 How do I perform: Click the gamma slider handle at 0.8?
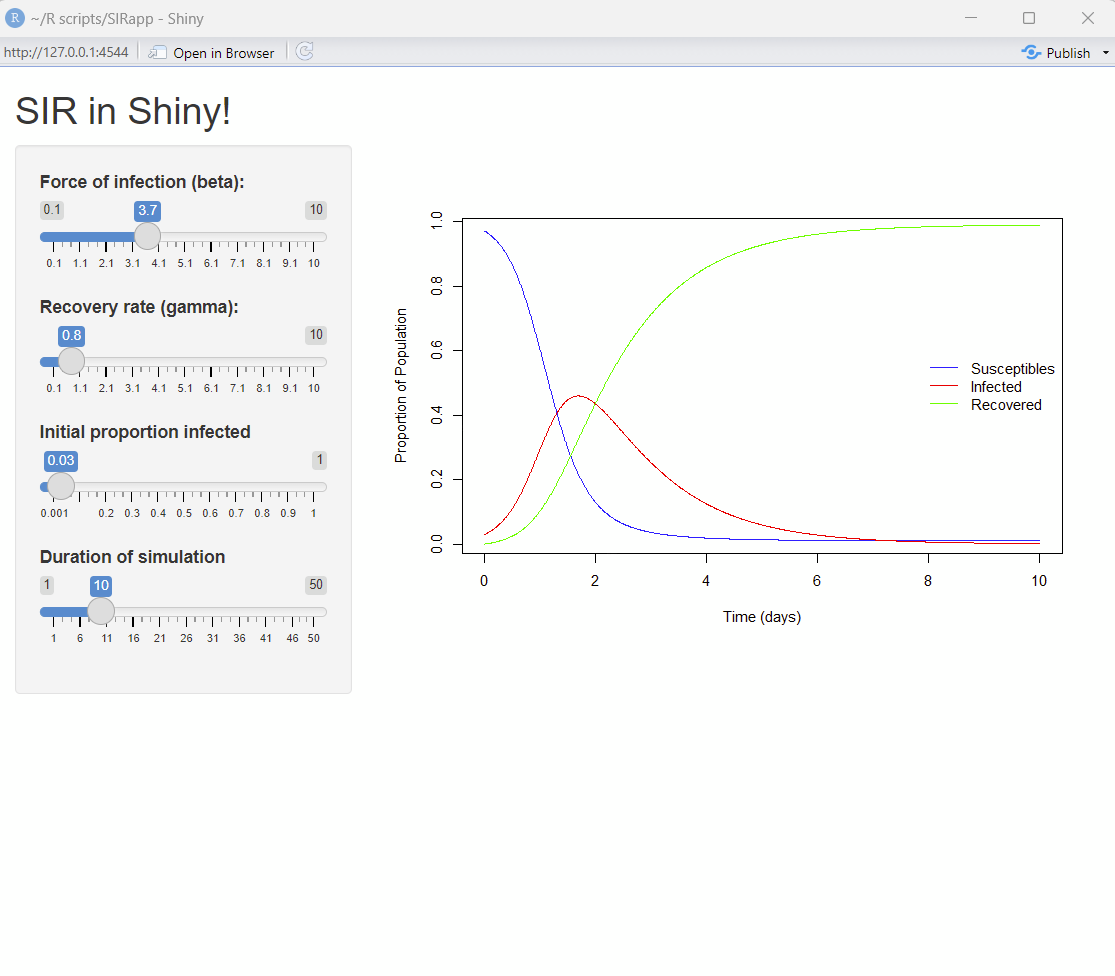pyautogui.click(x=71, y=361)
